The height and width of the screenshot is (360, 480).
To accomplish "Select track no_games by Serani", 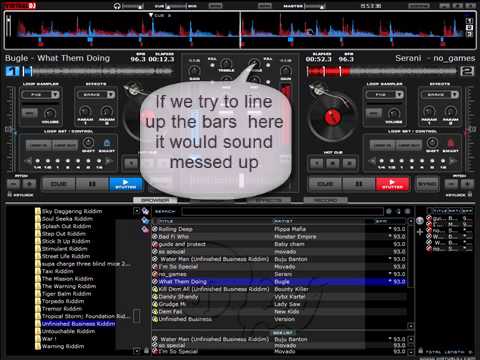I will coord(279,274).
